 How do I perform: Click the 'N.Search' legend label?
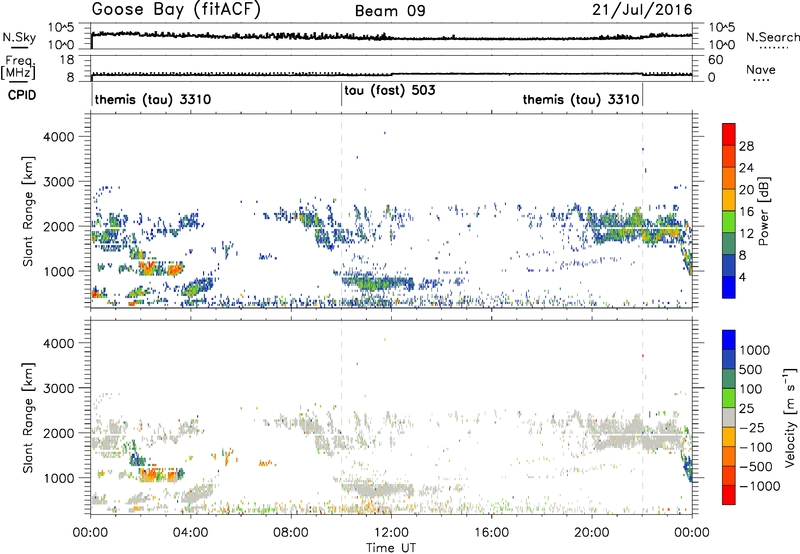tap(772, 37)
